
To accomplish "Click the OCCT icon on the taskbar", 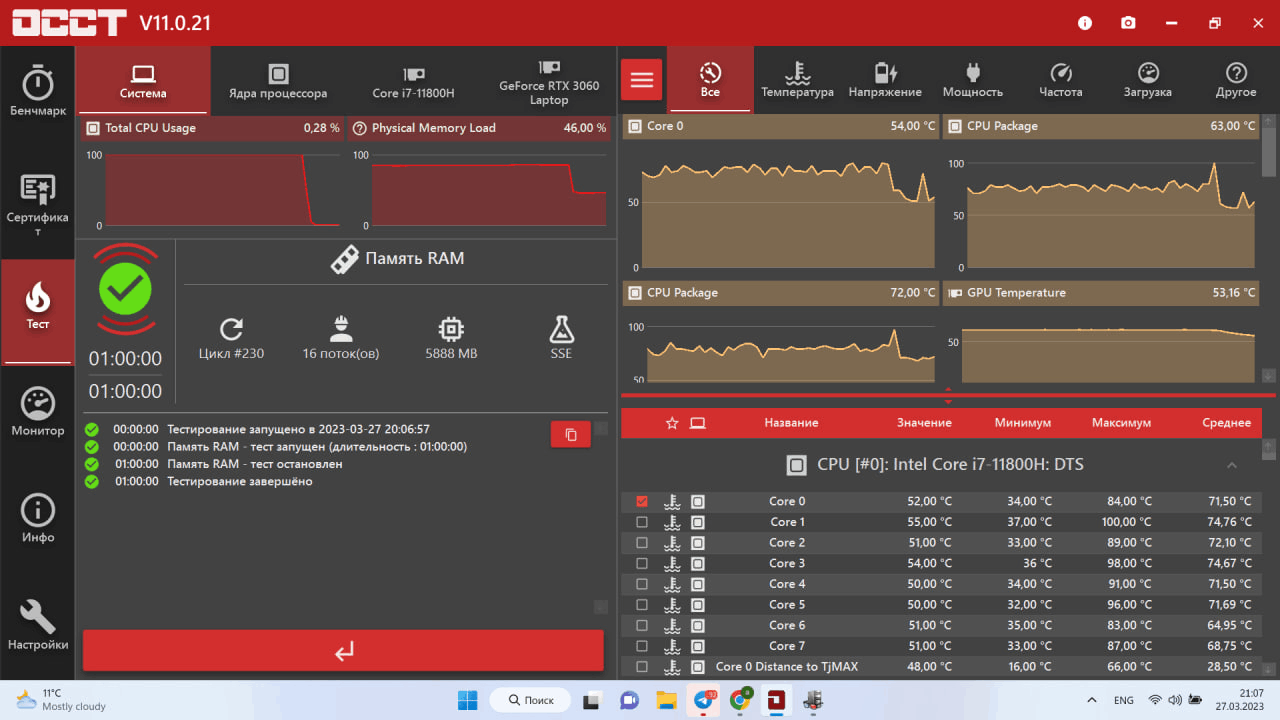I will (777, 700).
